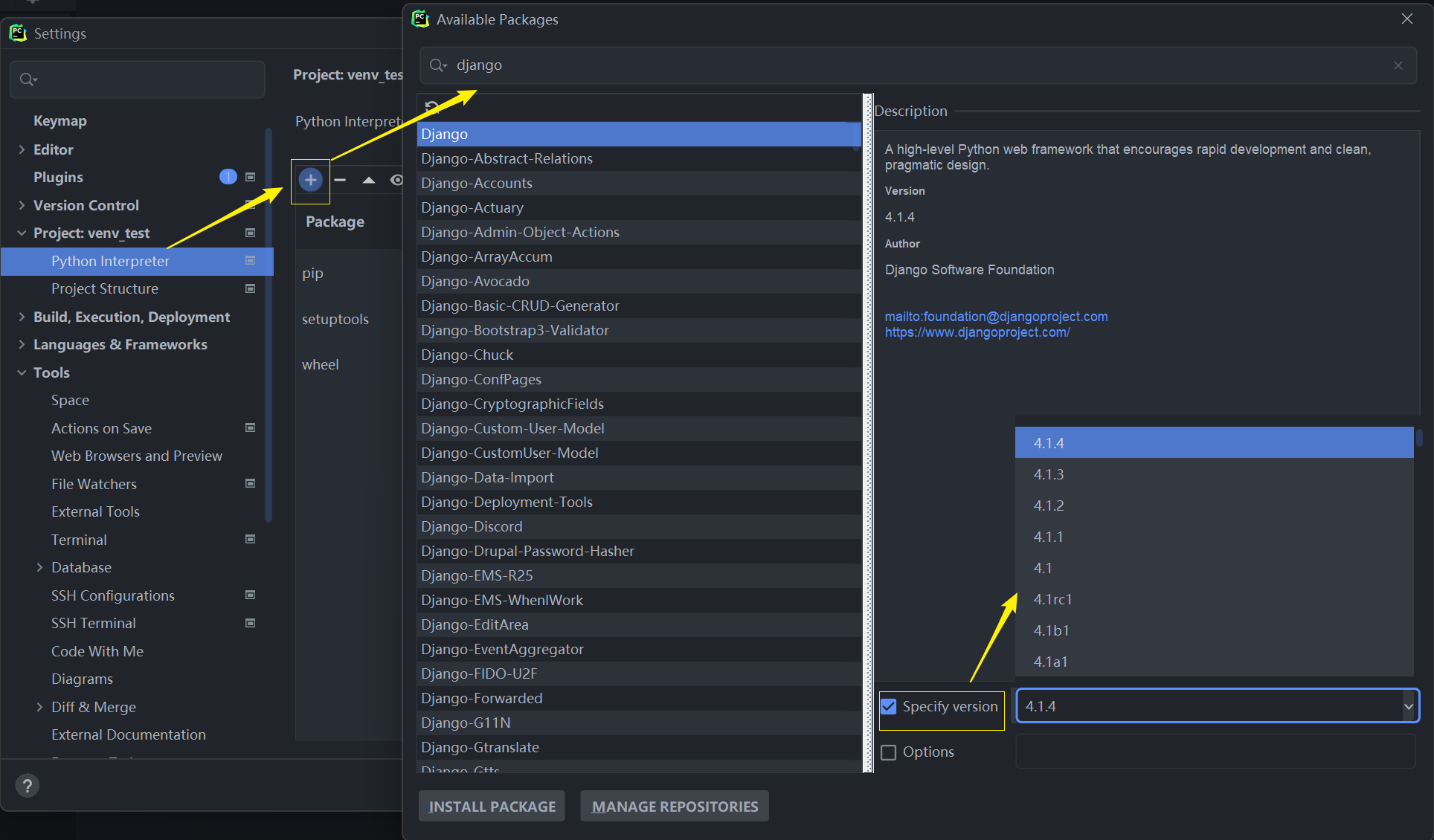
Task: Select the setuptools row in installed packages
Action: tap(349, 319)
